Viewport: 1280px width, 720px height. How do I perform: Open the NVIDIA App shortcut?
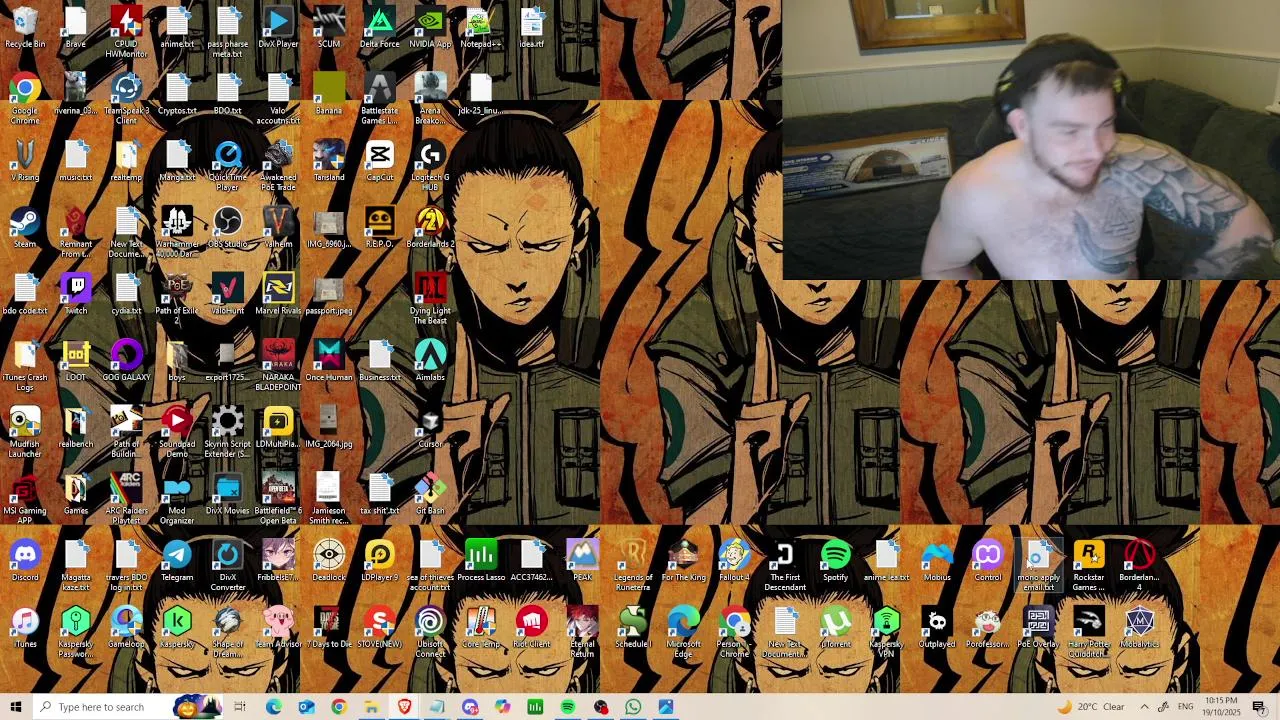(x=430, y=28)
